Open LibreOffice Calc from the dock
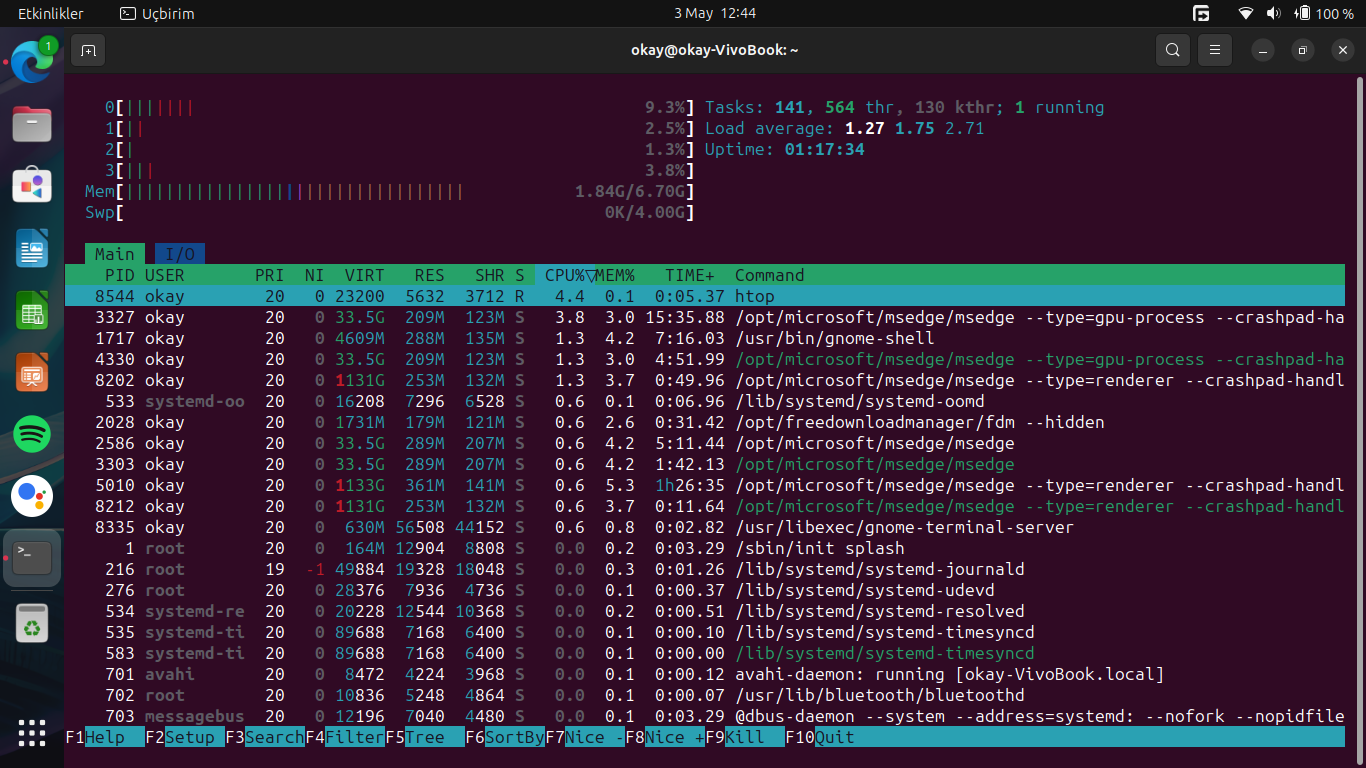This screenshot has width=1366, height=768. [32, 310]
